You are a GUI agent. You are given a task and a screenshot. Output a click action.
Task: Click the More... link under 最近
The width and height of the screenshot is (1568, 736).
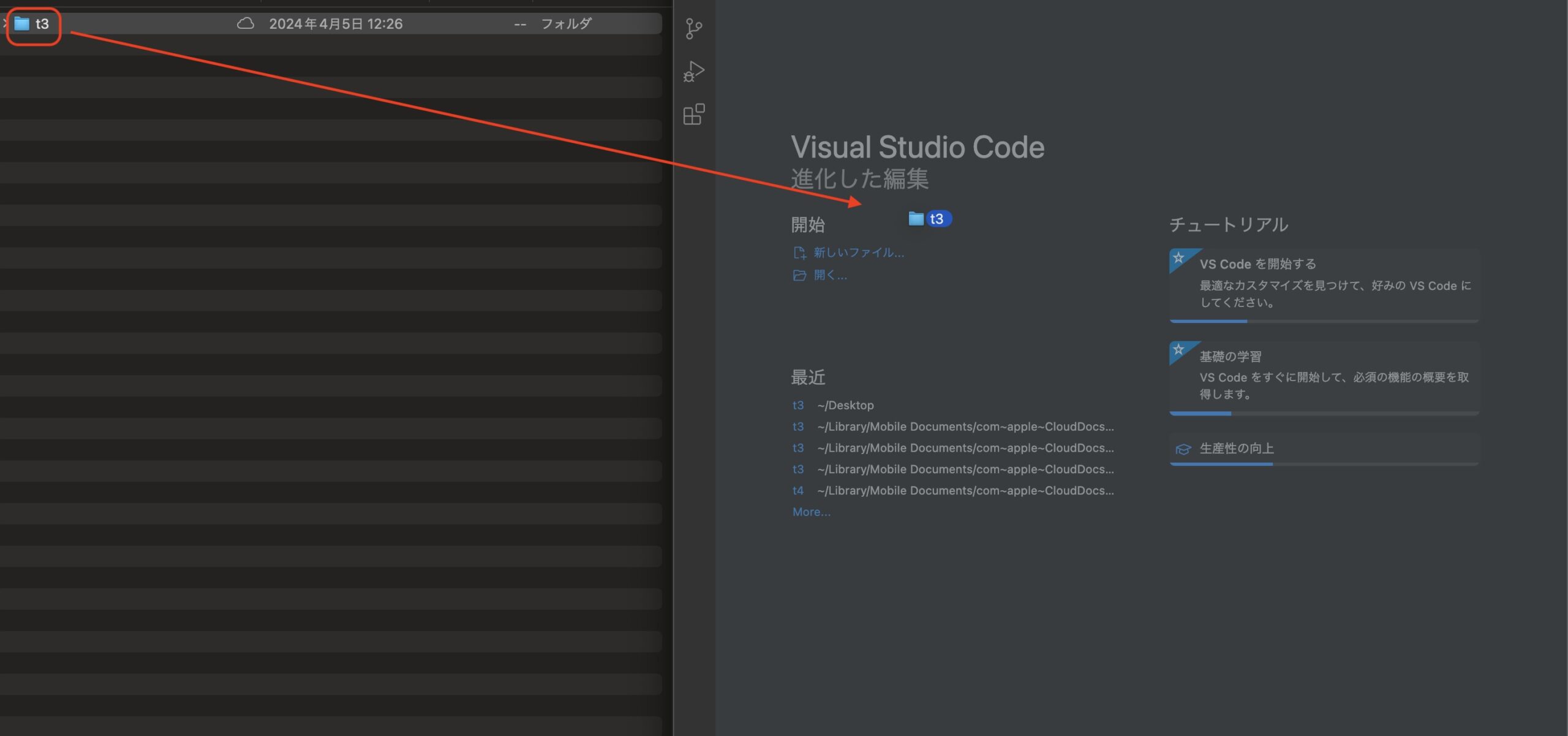812,512
